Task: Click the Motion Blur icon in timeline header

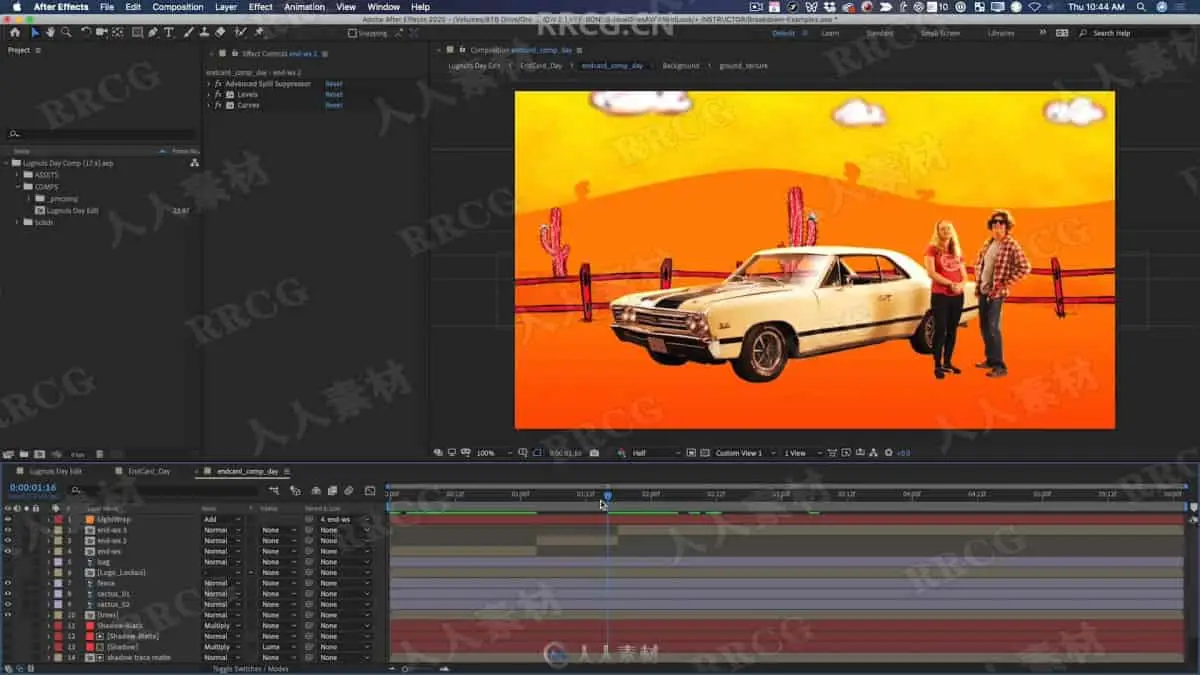Action: 348,490
